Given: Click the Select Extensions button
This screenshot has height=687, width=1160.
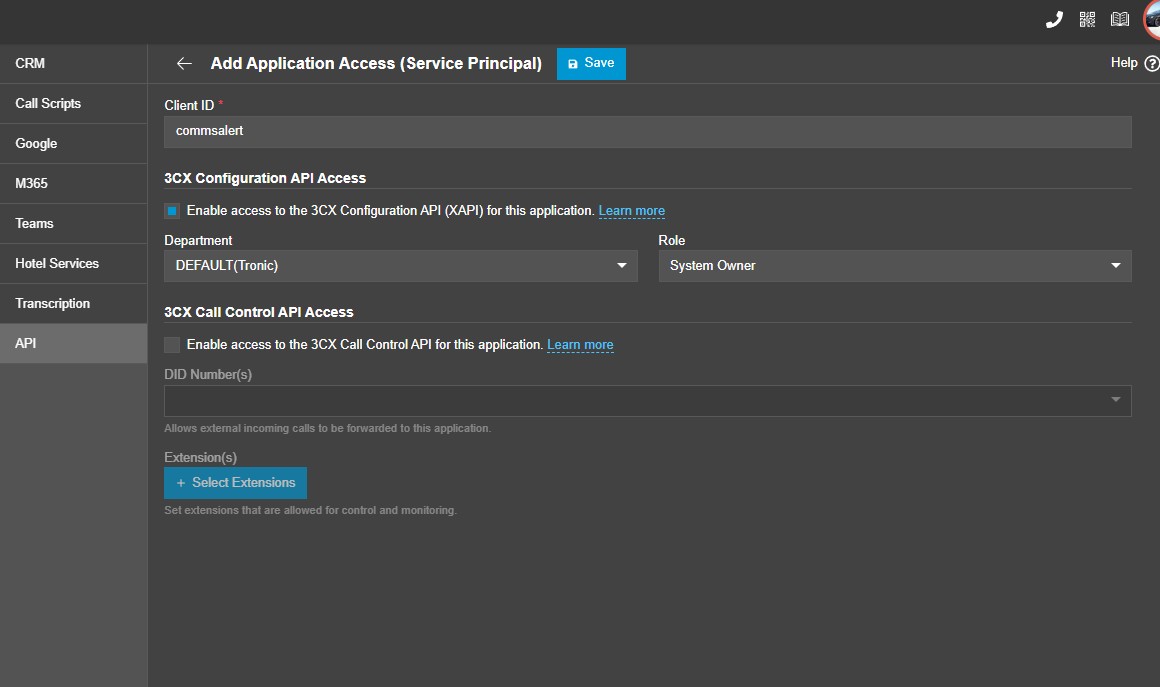Looking at the screenshot, I should (235, 482).
